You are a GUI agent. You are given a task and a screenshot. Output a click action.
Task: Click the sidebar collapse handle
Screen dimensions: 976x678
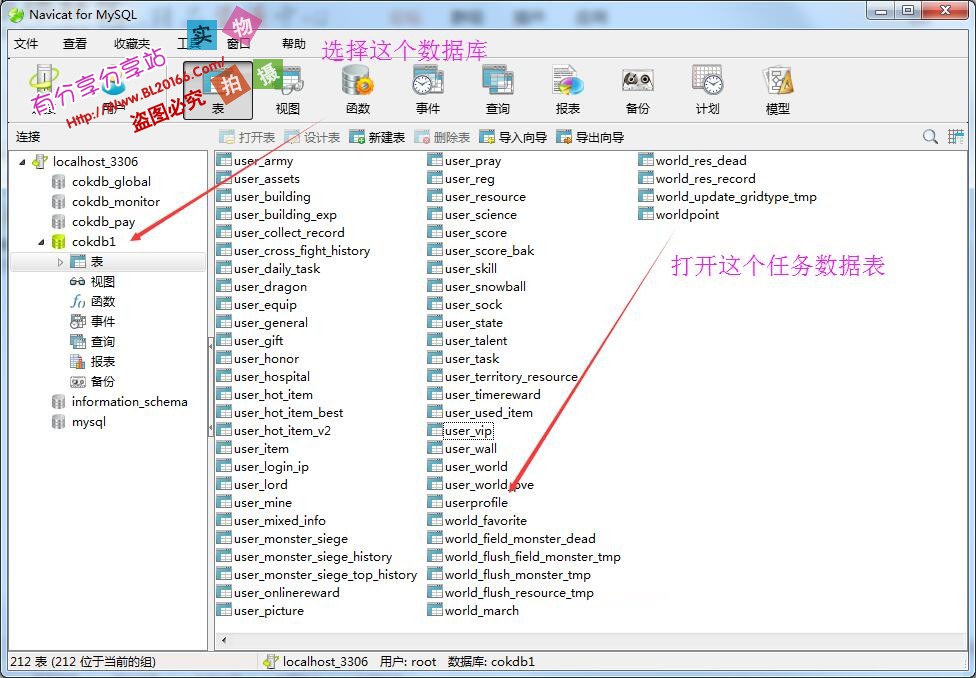coord(210,386)
